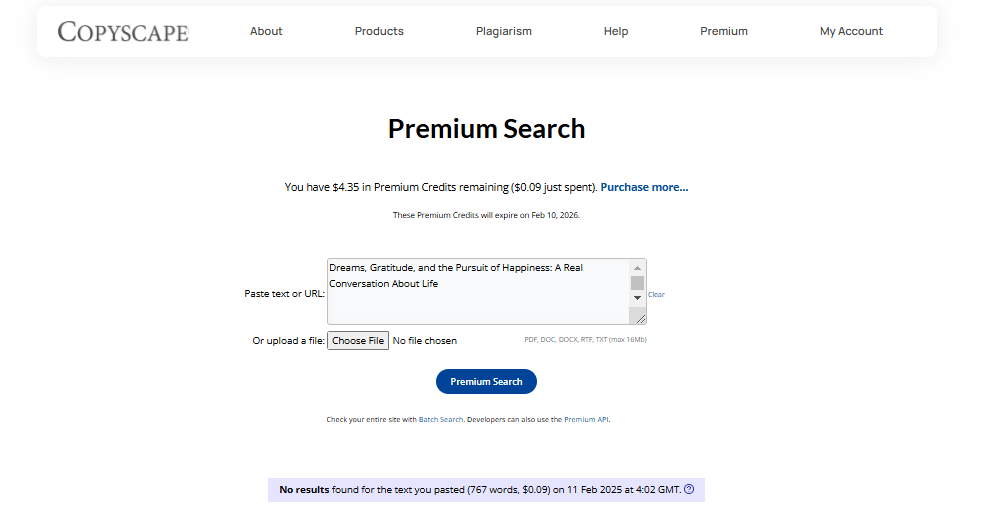Click the Purchase more... link

pos(644,187)
